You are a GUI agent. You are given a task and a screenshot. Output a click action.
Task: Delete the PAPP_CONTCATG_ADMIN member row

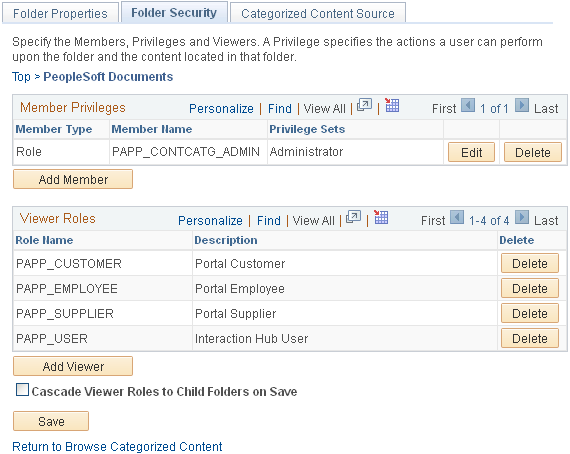tap(533, 152)
